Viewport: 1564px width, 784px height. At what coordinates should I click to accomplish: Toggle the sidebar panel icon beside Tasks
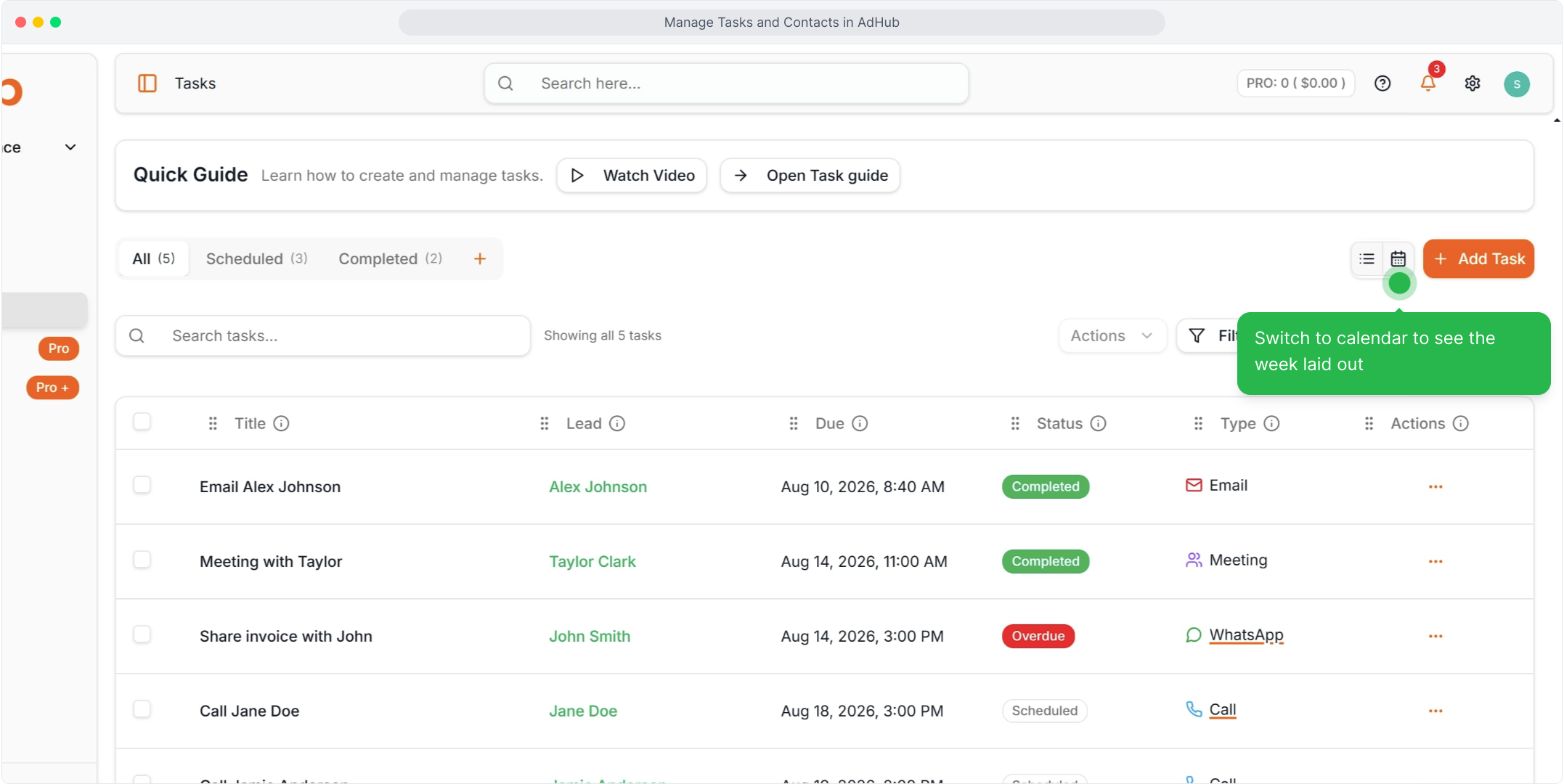click(x=147, y=83)
